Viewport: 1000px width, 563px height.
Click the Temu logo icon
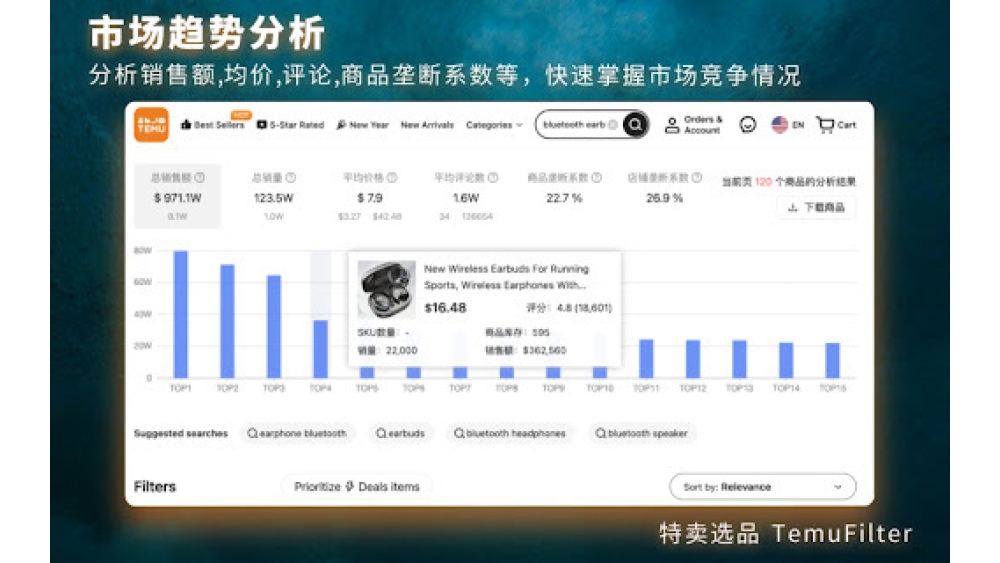[152, 125]
